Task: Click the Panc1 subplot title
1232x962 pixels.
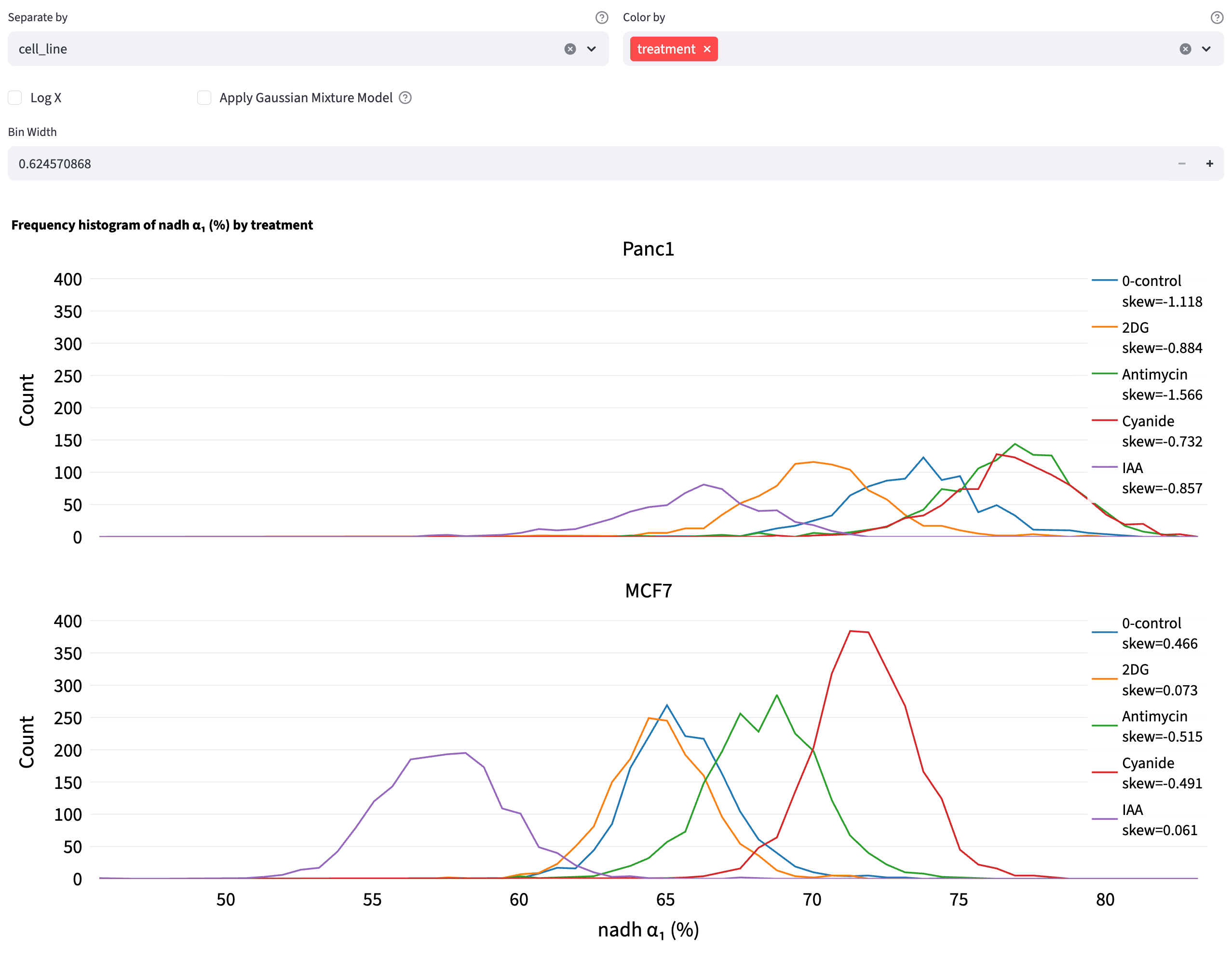Action: coord(648,249)
